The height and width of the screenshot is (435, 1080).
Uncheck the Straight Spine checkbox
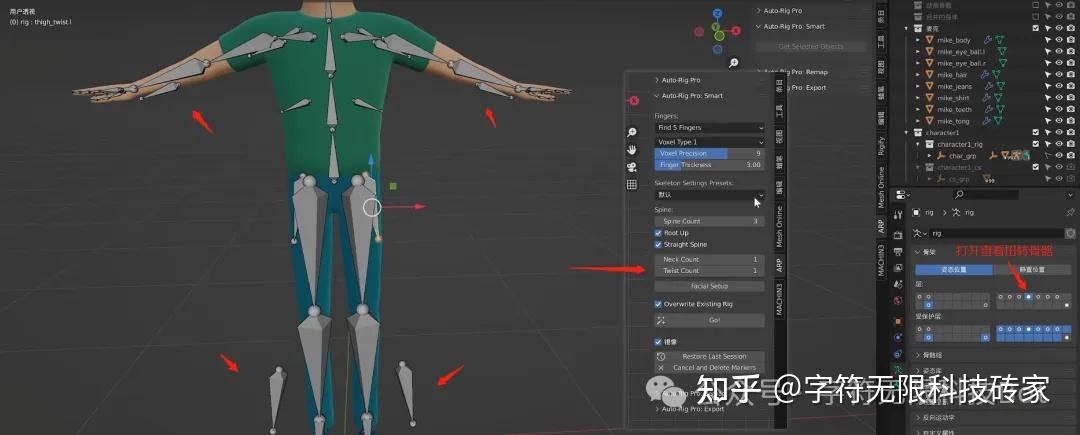[658, 244]
